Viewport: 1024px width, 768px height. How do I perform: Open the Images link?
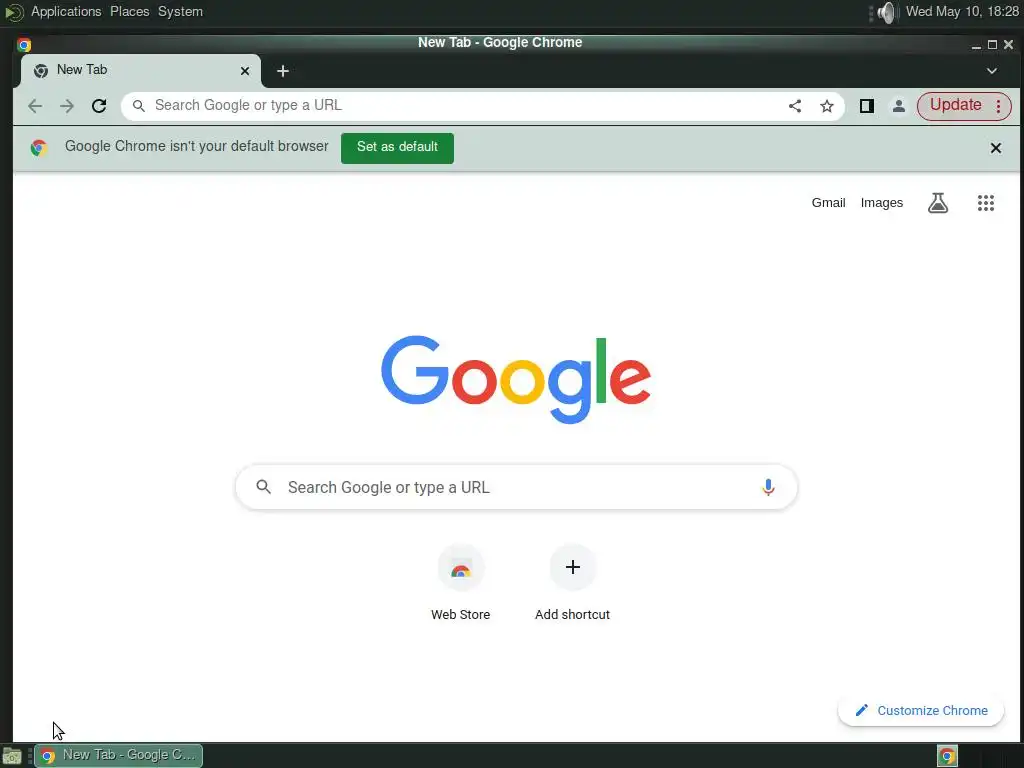[882, 203]
